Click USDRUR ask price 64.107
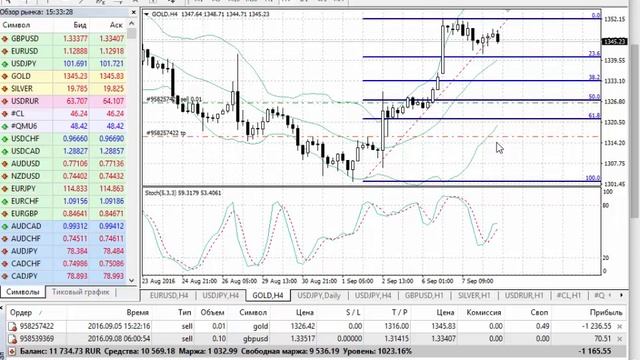The height and width of the screenshot is (360, 640). click(x=113, y=101)
